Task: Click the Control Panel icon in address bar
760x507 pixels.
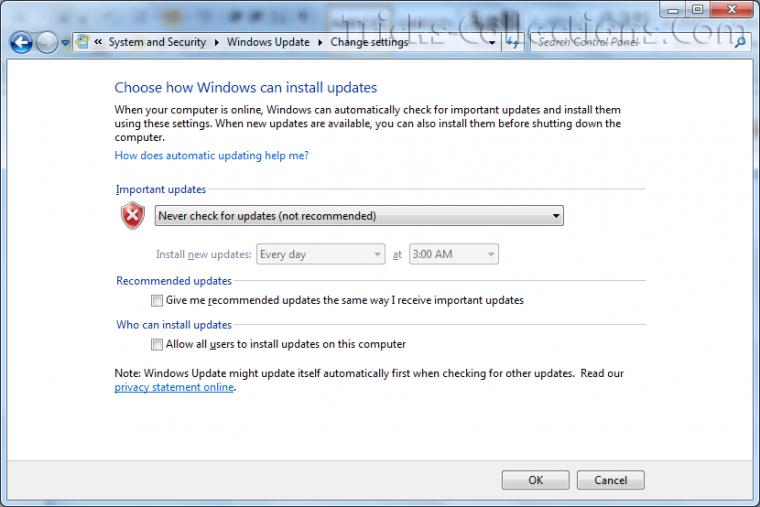Action: click(x=83, y=42)
